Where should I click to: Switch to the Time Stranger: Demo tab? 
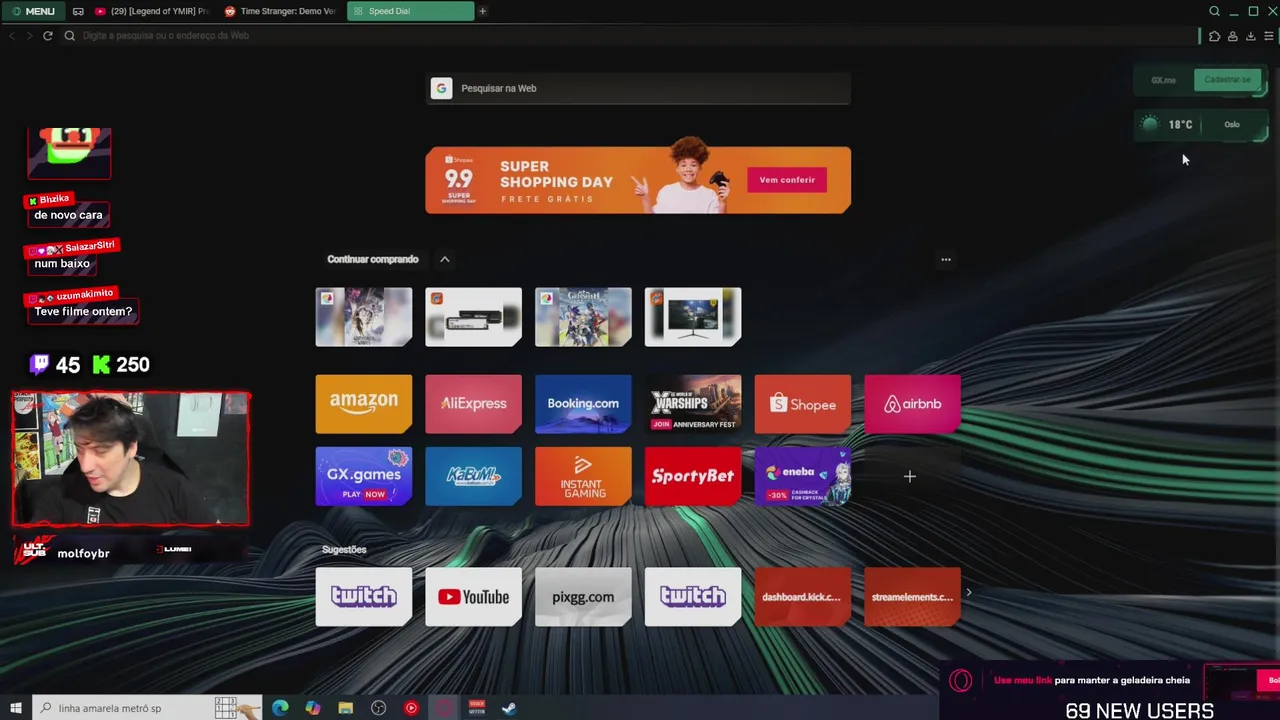coord(280,11)
